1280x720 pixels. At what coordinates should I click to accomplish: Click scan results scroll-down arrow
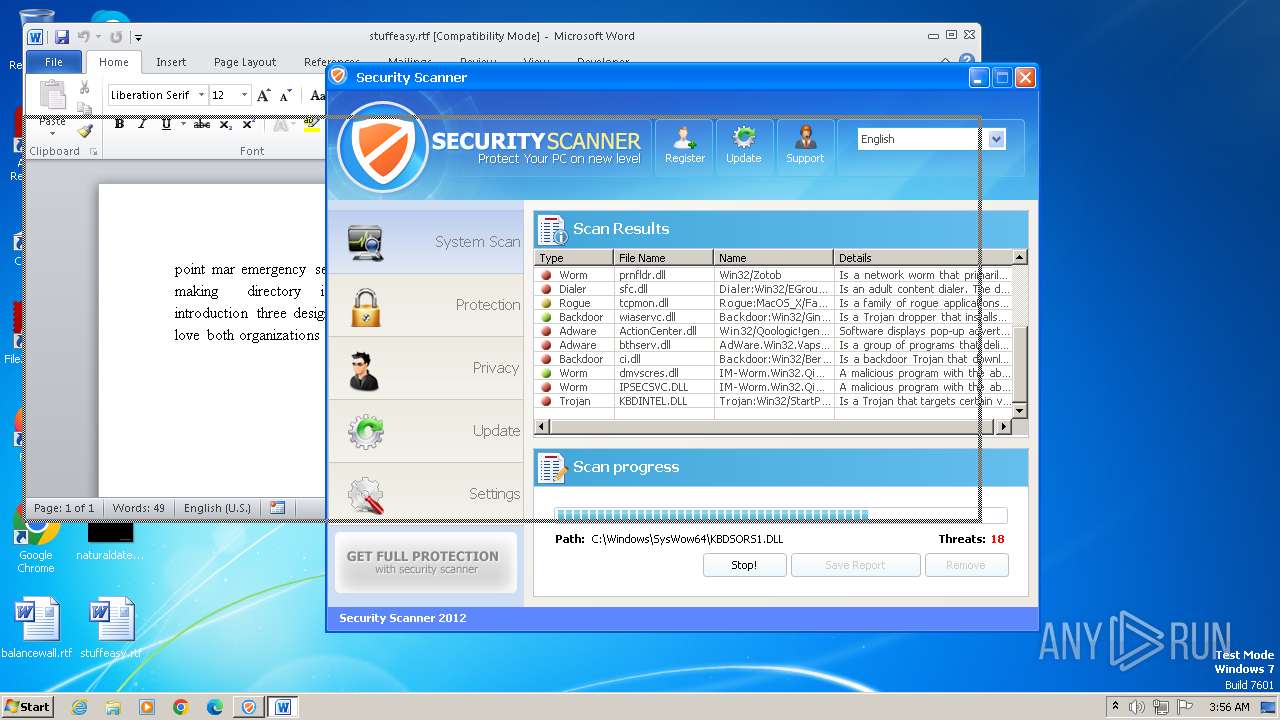(x=1020, y=411)
